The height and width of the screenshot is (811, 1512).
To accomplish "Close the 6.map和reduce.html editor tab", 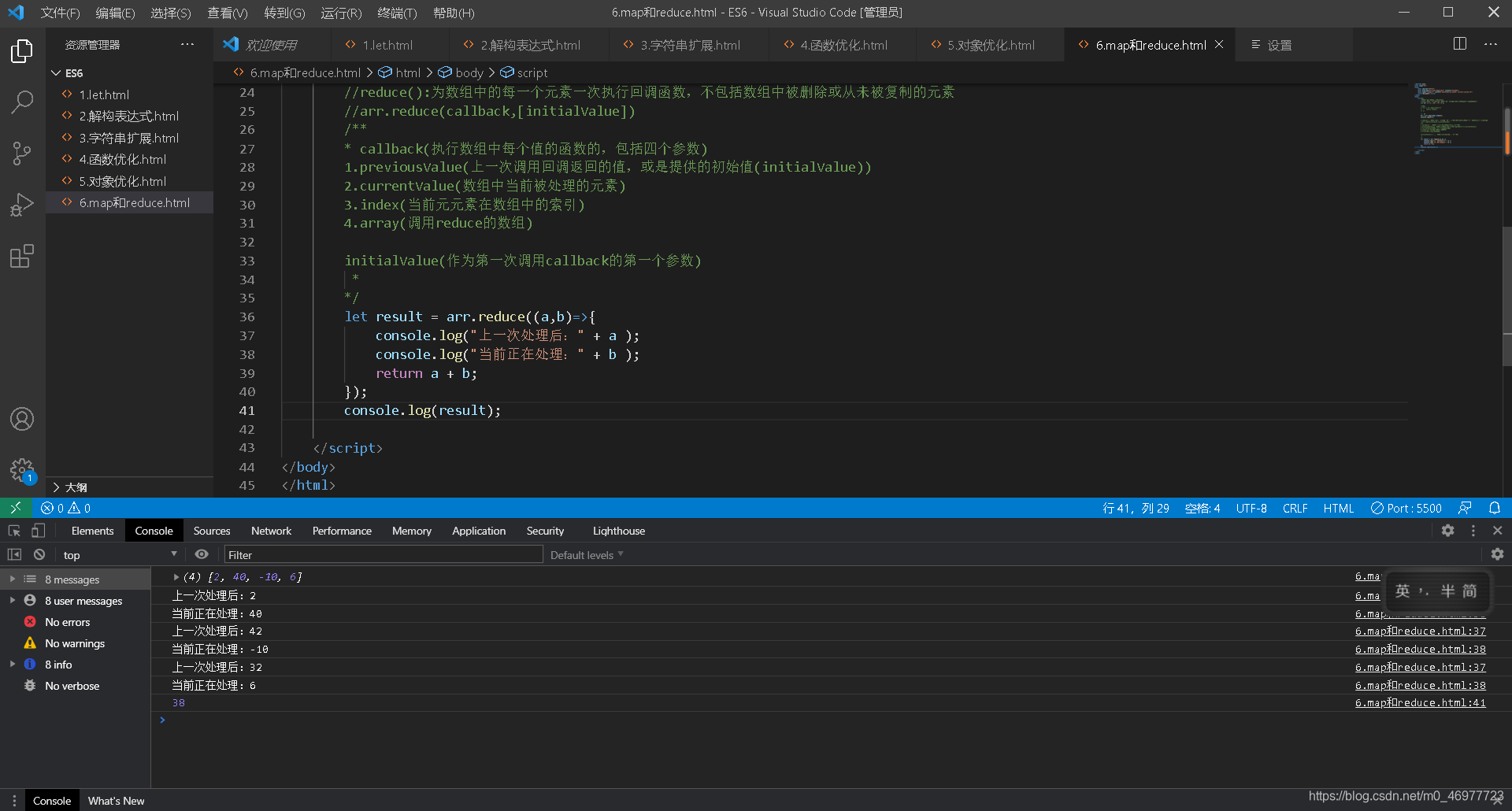I will click(1219, 45).
